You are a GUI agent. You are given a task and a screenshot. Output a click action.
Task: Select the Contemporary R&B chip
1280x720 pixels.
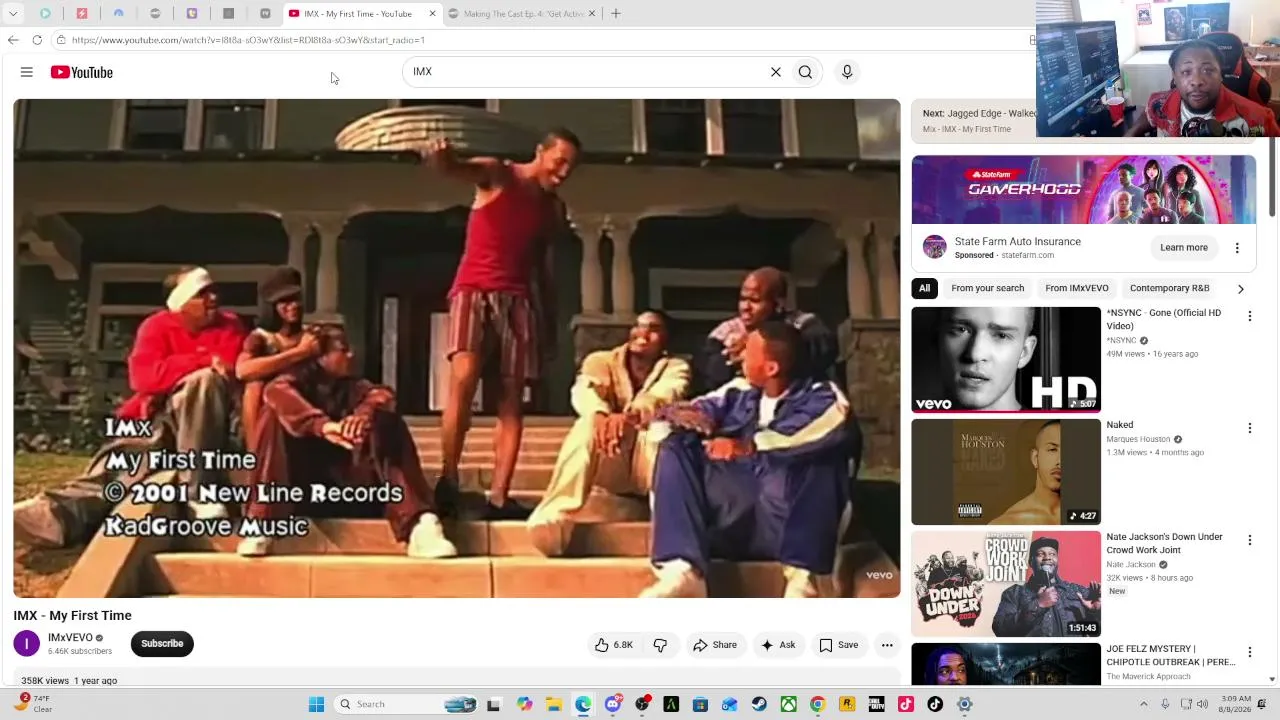[x=1169, y=288]
